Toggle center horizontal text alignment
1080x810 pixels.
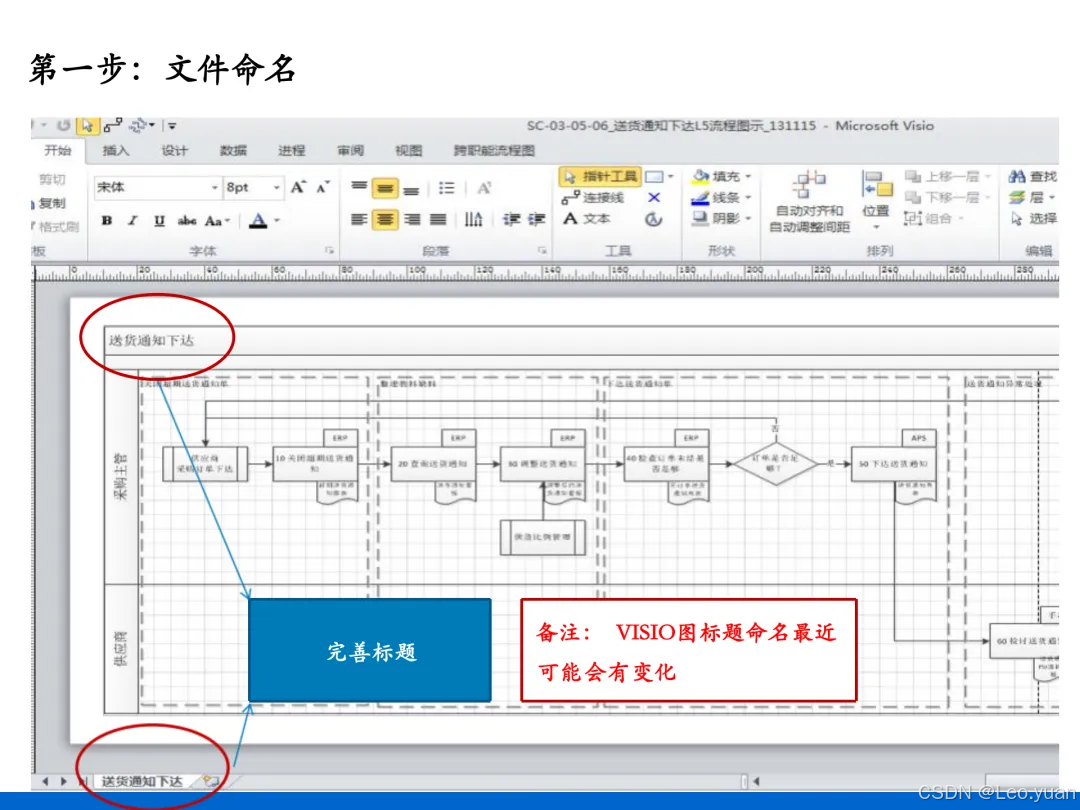tap(385, 220)
